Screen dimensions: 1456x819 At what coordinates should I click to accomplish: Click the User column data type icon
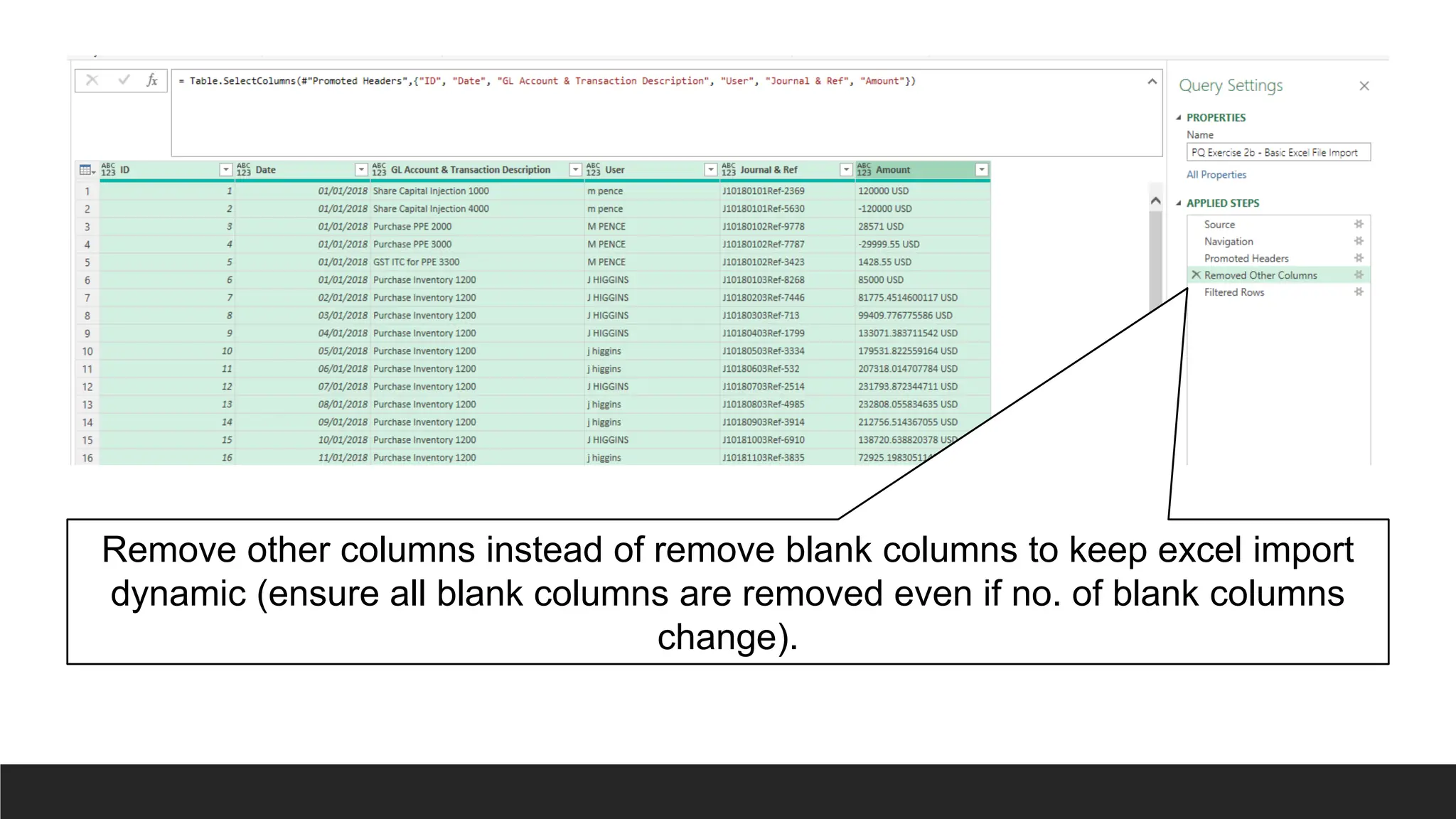point(593,170)
